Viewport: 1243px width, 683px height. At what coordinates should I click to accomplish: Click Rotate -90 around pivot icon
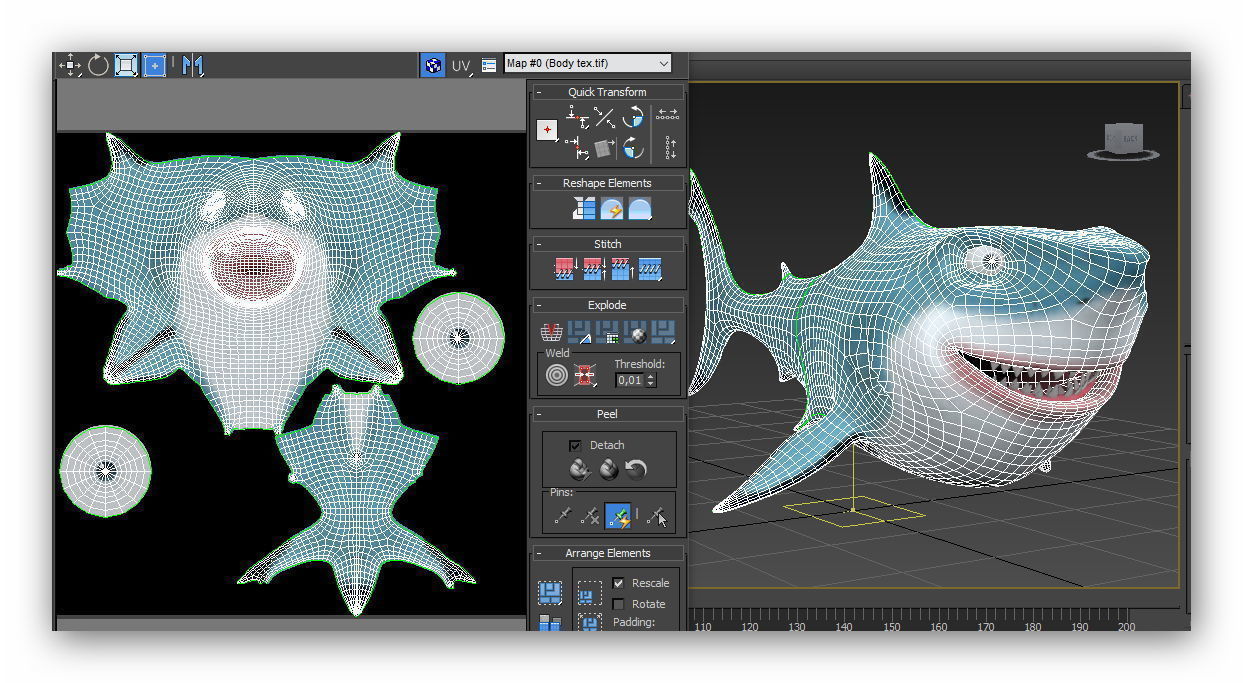(633, 149)
